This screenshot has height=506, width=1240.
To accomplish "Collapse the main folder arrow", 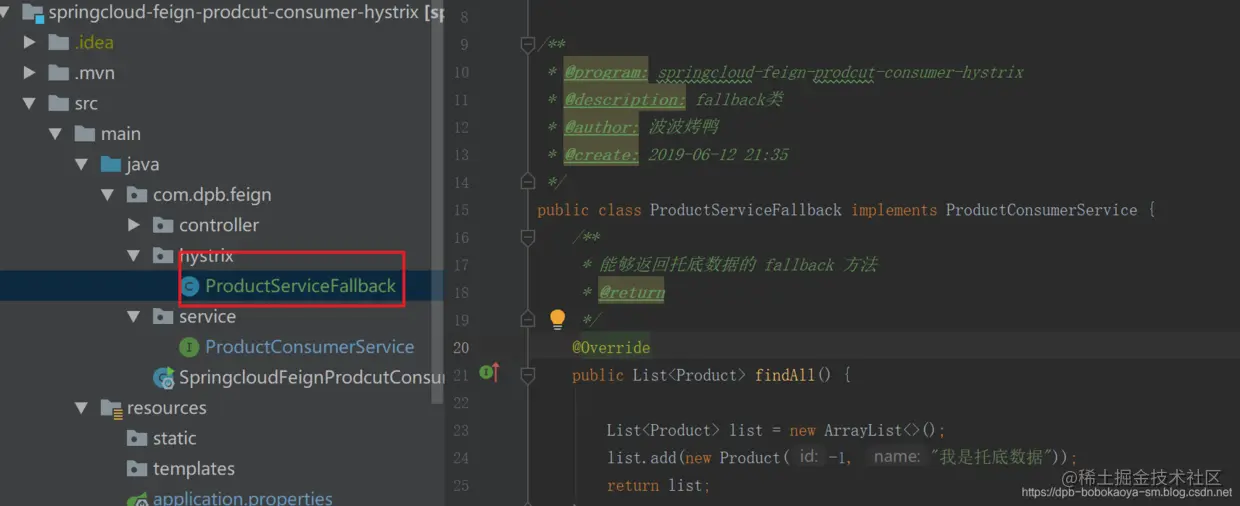I will click(x=55, y=134).
